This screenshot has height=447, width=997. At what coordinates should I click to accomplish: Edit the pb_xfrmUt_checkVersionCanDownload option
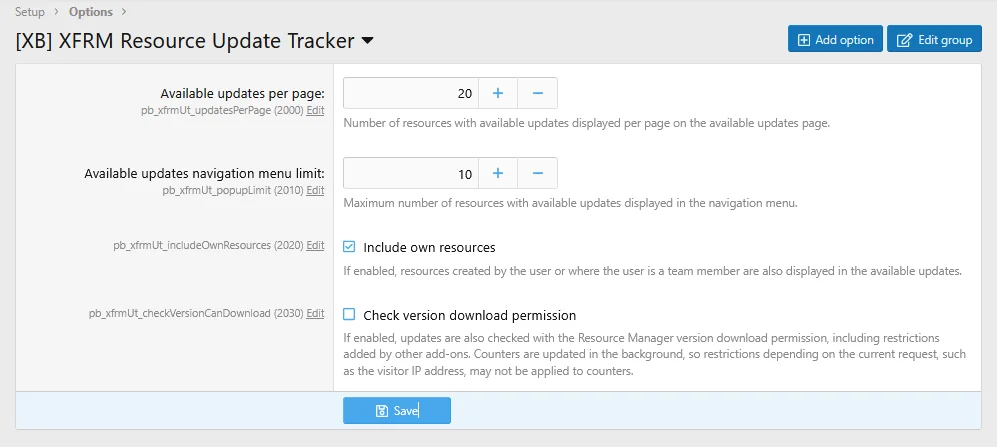click(x=315, y=313)
